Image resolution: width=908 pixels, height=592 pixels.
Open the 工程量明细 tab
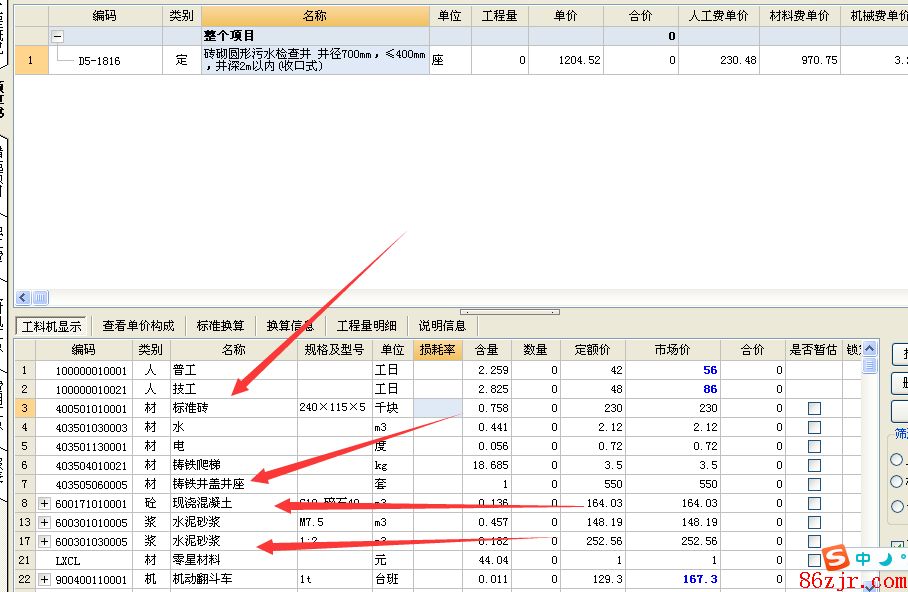coord(366,326)
